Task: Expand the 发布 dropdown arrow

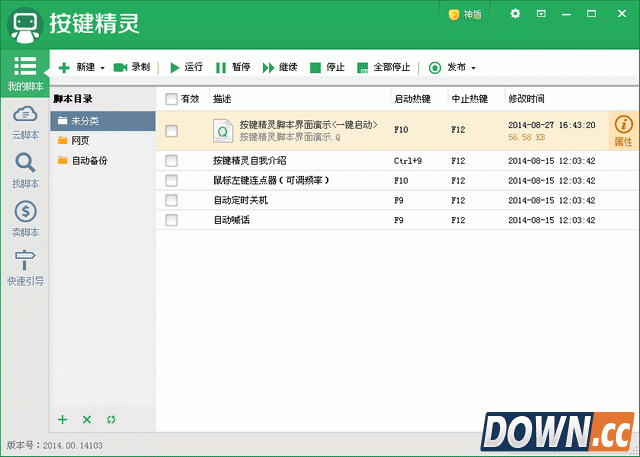Action: point(473,68)
